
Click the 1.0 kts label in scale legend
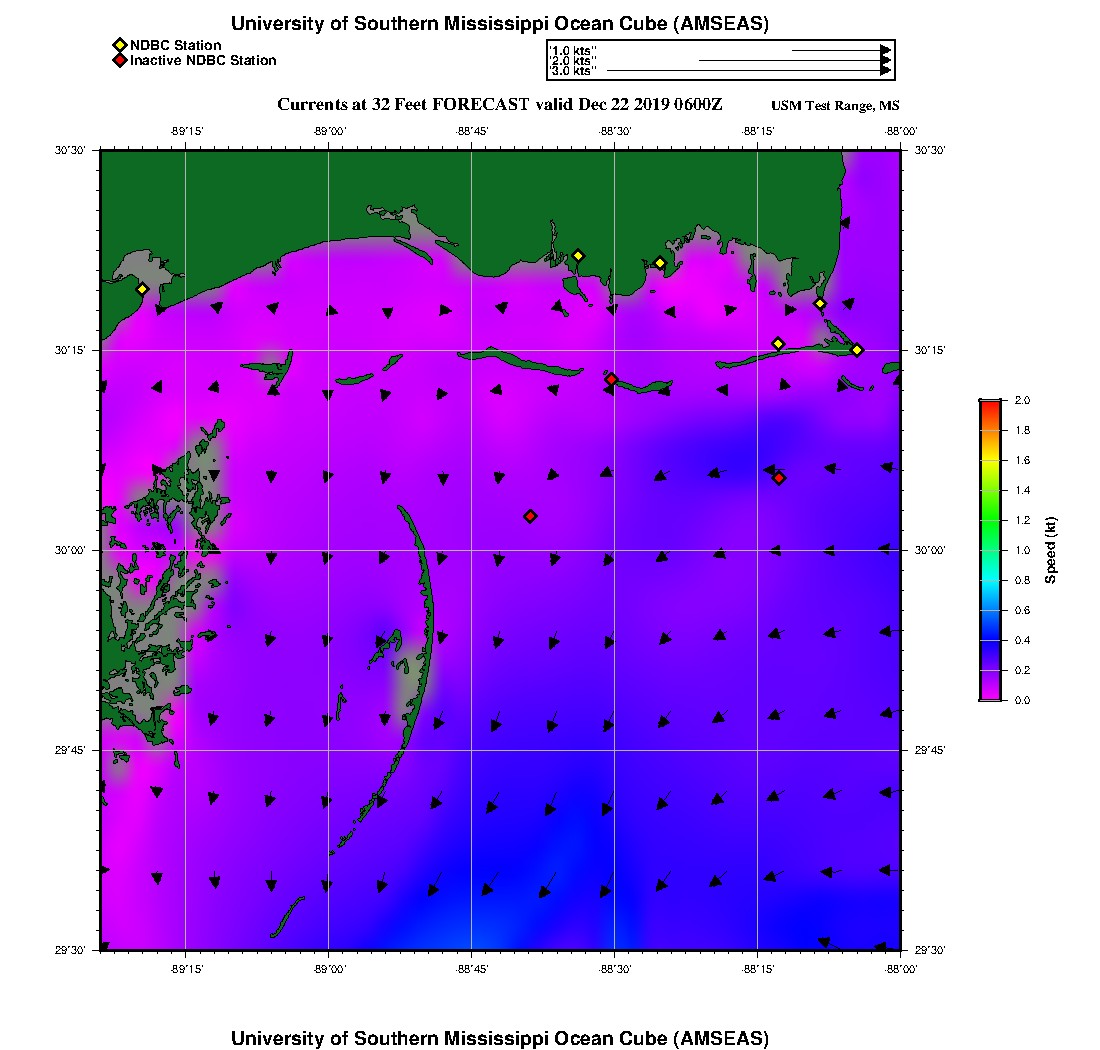pyautogui.click(x=573, y=50)
